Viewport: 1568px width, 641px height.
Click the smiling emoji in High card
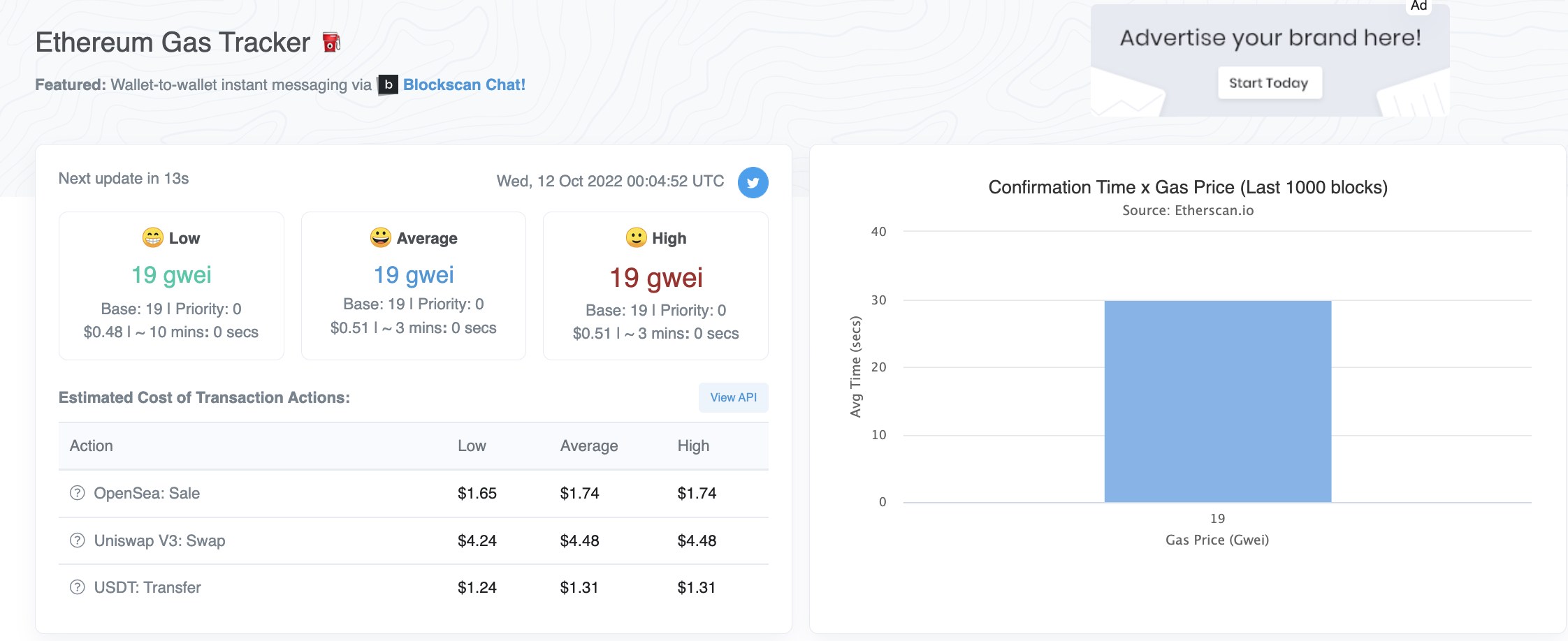[x=636, y=237]
